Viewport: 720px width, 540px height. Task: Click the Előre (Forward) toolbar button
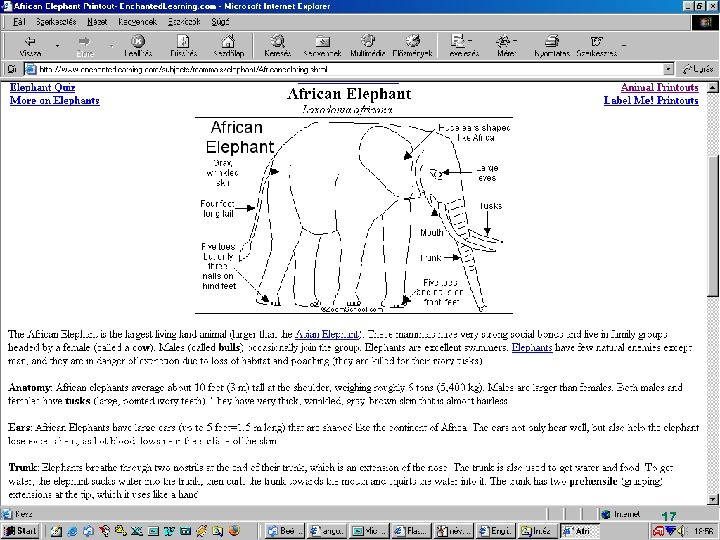84,45
